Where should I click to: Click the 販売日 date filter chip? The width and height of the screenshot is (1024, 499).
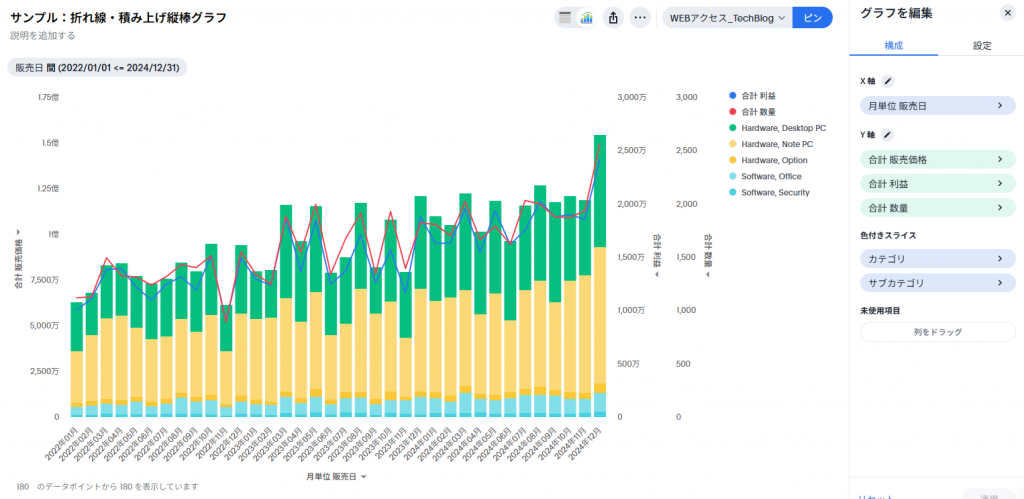98,67
